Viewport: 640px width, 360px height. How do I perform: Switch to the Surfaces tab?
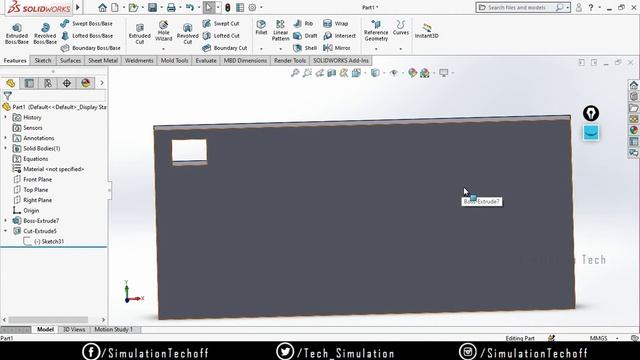pyautogui.click(x=70, y=60)
